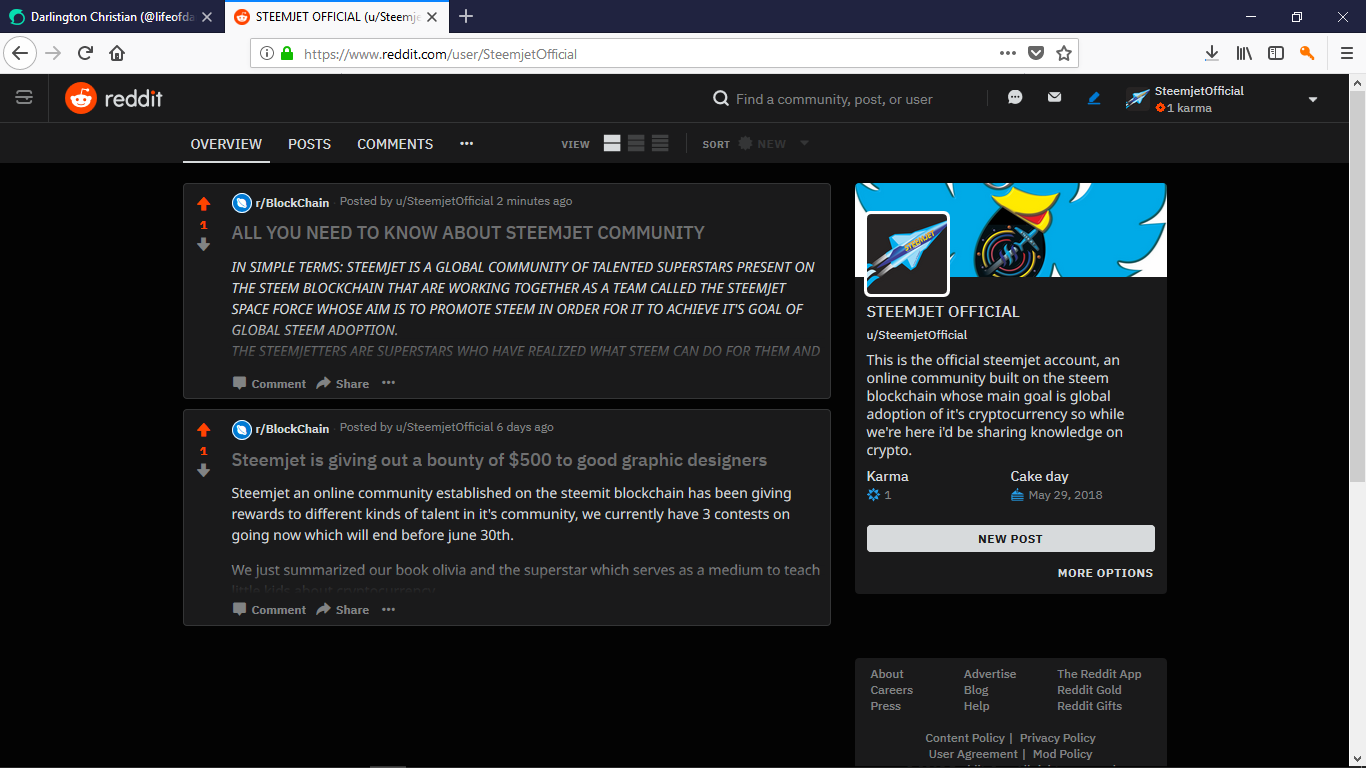This screenshot has height=768, width=1366.
Task: Open page actions ellipsis in URL bar
Action: point(1008,53)
